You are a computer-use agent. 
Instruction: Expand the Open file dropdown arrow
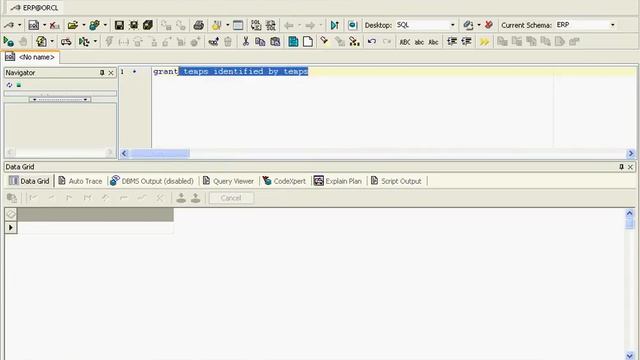pyautogui.click(x=84, y=25)
